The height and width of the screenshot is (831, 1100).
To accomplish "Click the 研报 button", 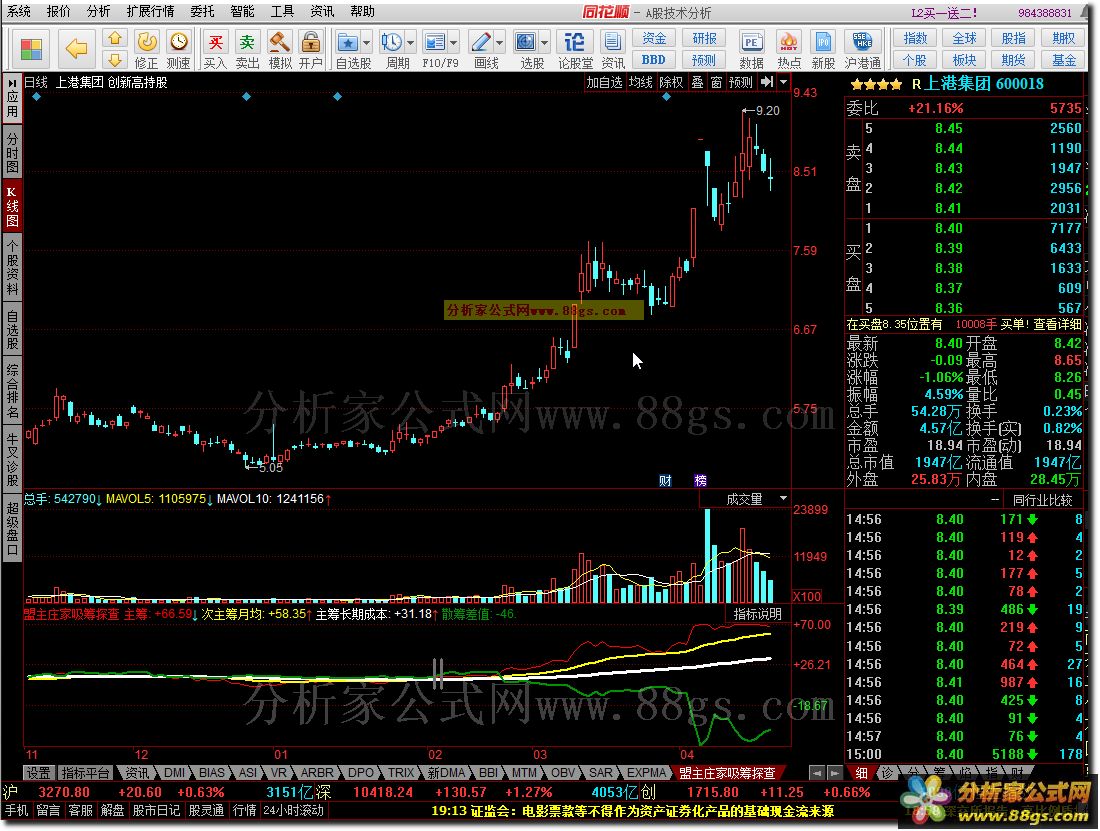I will 704,38.
